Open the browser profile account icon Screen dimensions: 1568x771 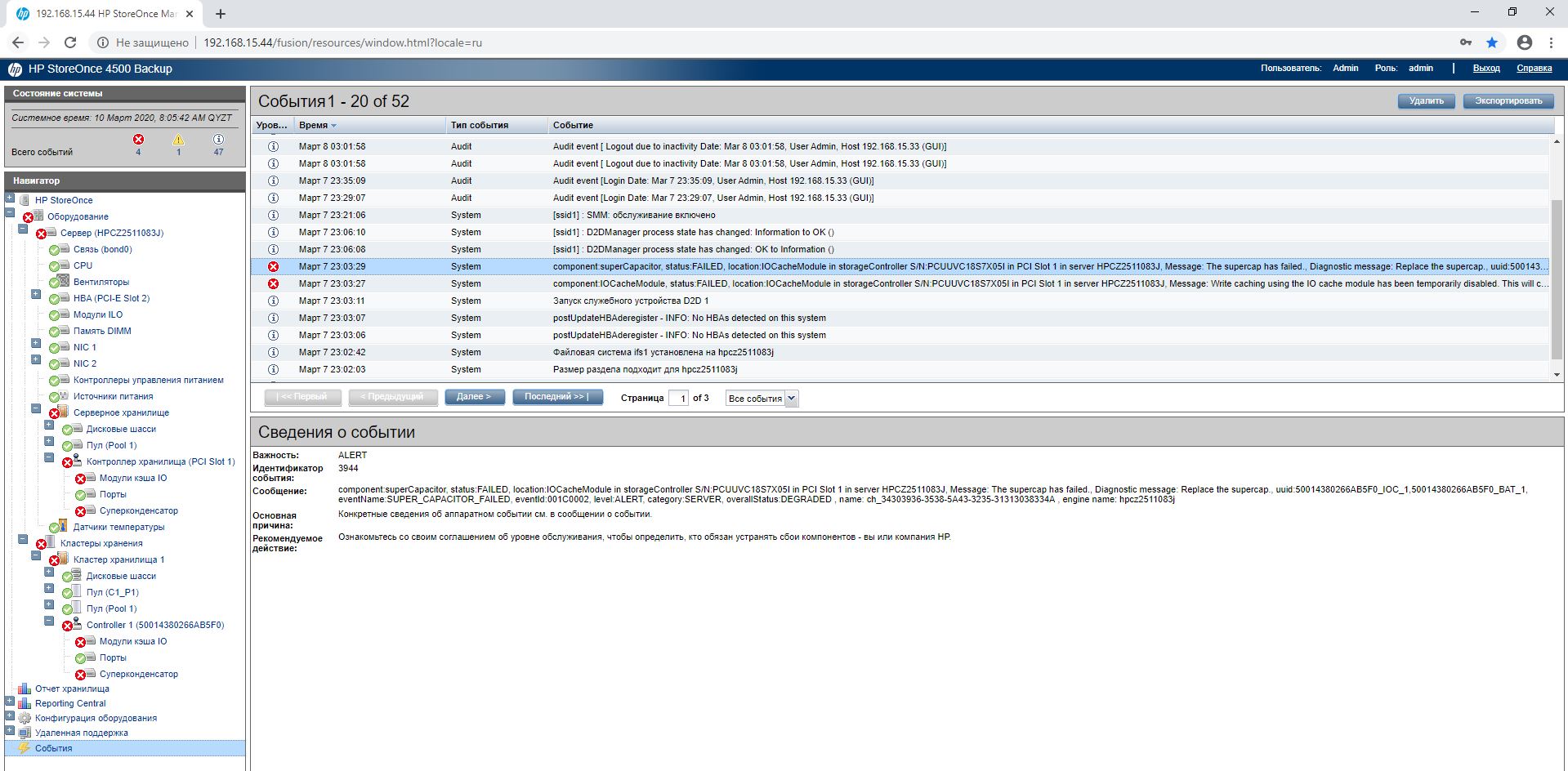pyautogui.click(x=1524, y=42)
